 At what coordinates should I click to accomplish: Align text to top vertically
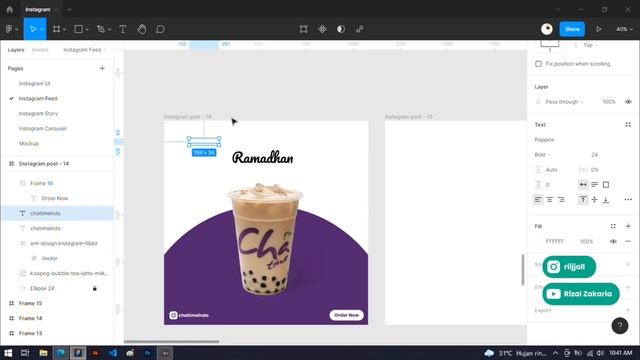(583, 200)
